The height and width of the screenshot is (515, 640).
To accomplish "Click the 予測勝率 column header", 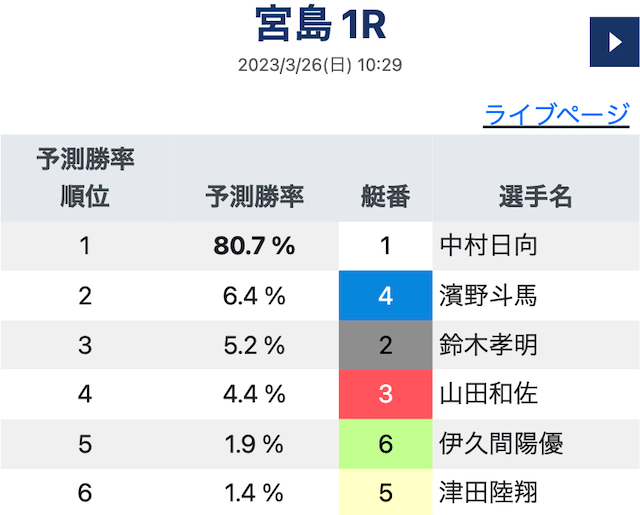I will click(x=254, y=196).
